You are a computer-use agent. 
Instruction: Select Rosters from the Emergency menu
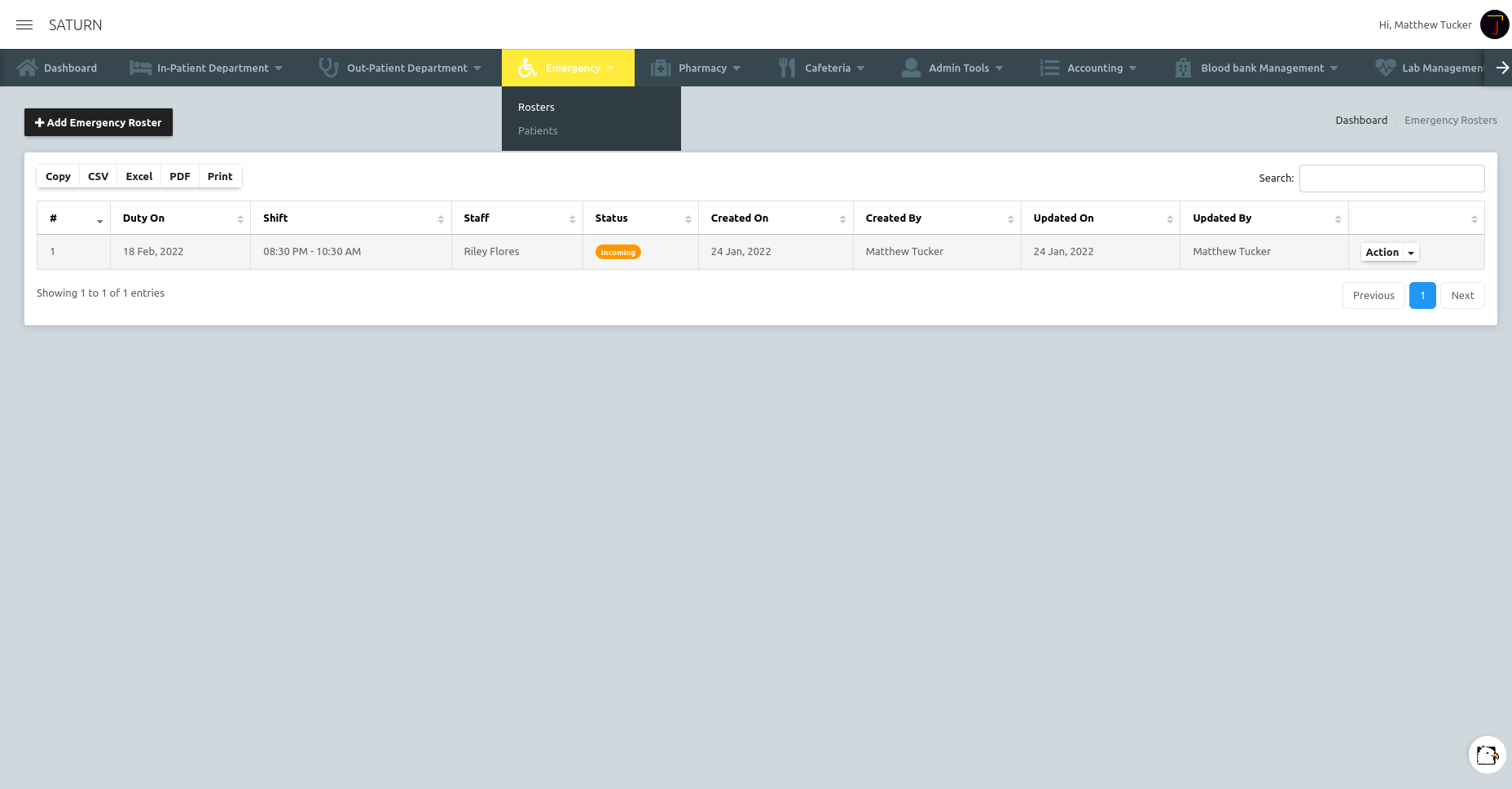(535, 107)
